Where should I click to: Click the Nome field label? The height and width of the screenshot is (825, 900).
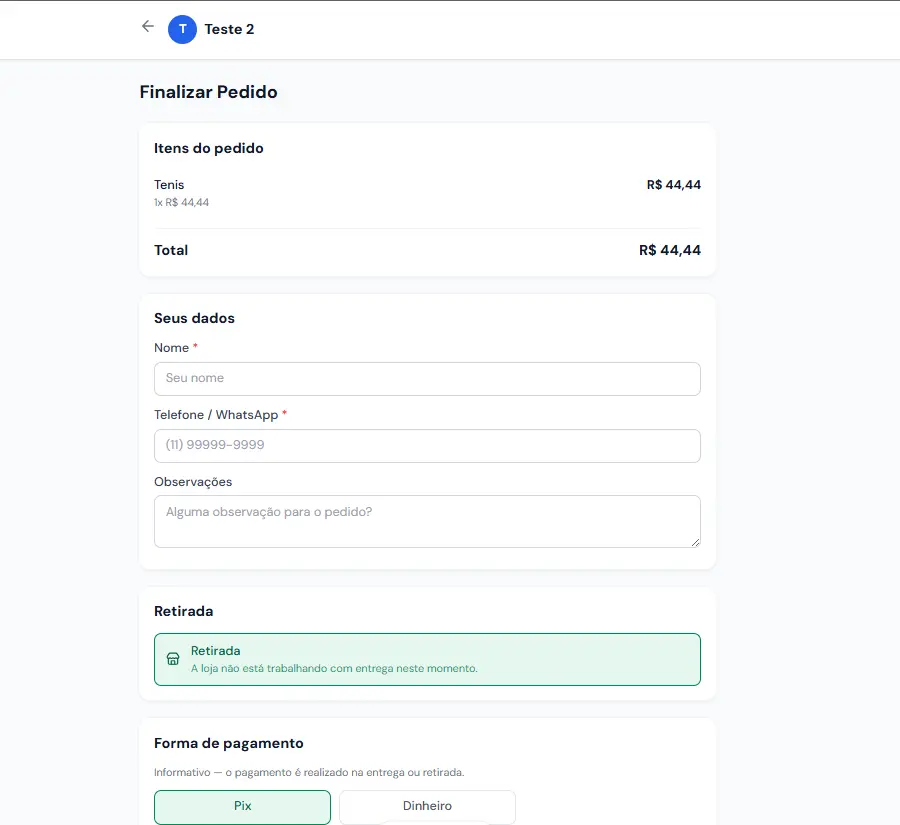171,348
